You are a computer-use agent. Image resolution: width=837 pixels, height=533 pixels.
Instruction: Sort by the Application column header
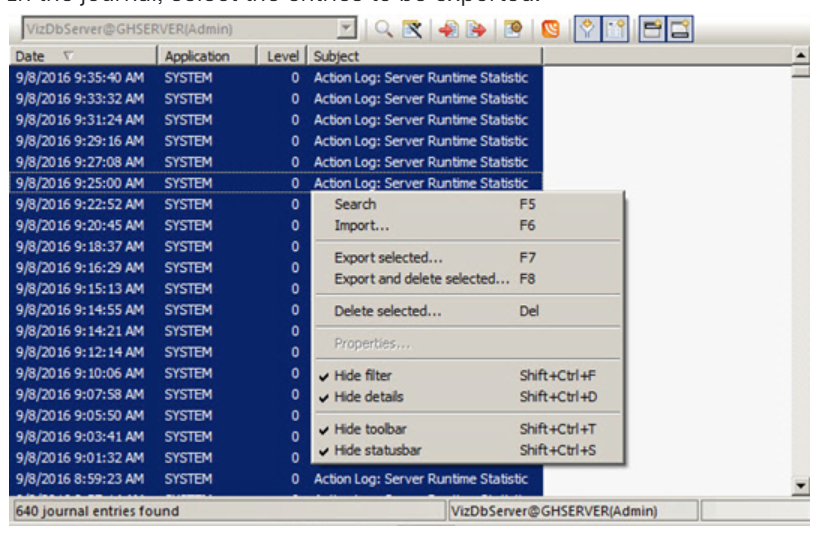(x=207, y=56)
